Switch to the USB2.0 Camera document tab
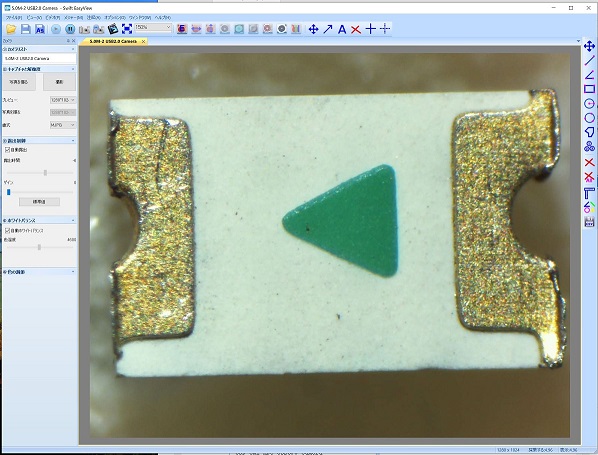The height and width of the screenshot is (455, 598). pos(113,41)
